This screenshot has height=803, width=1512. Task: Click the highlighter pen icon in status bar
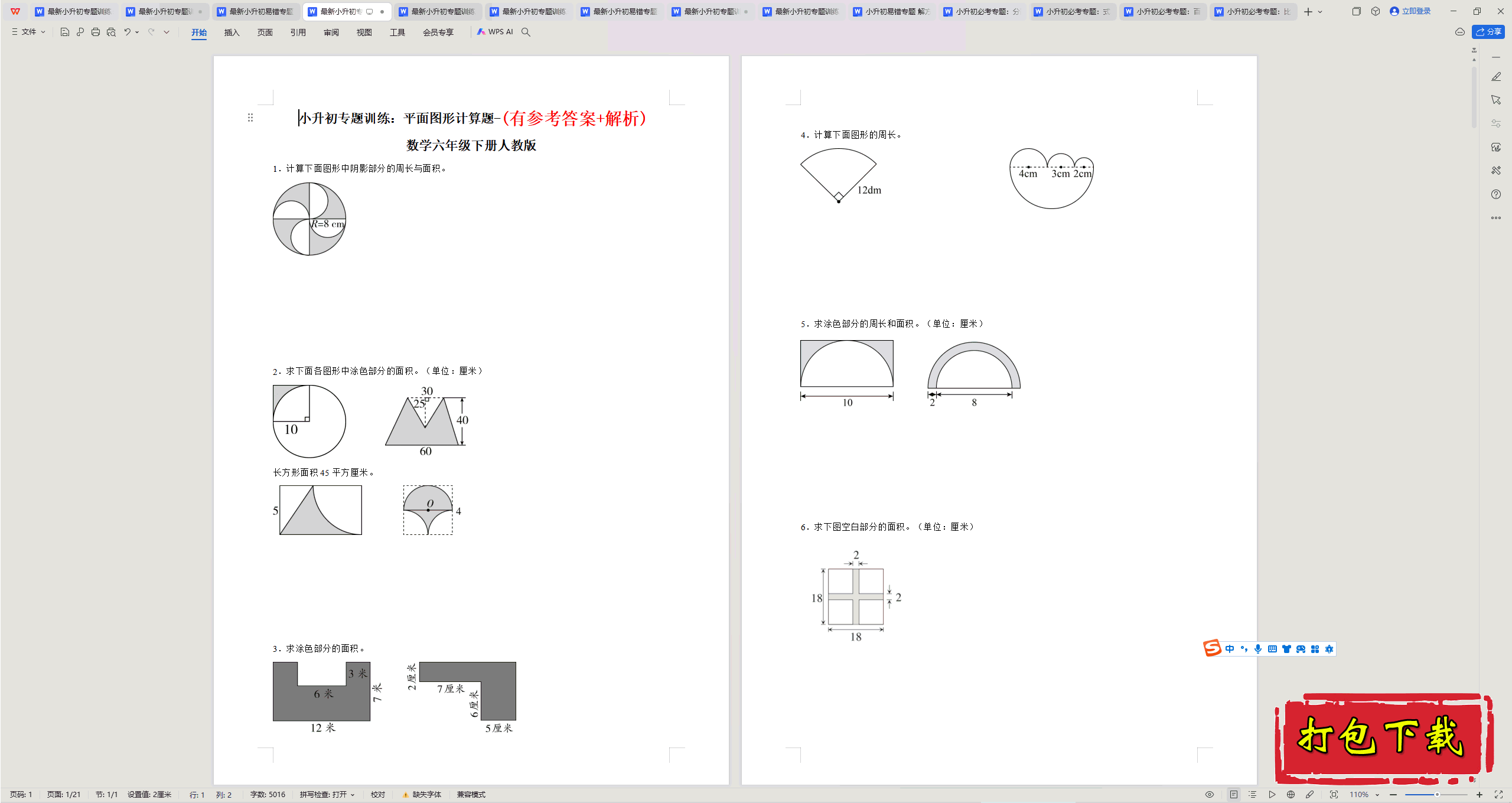[x=1309, y=795]
